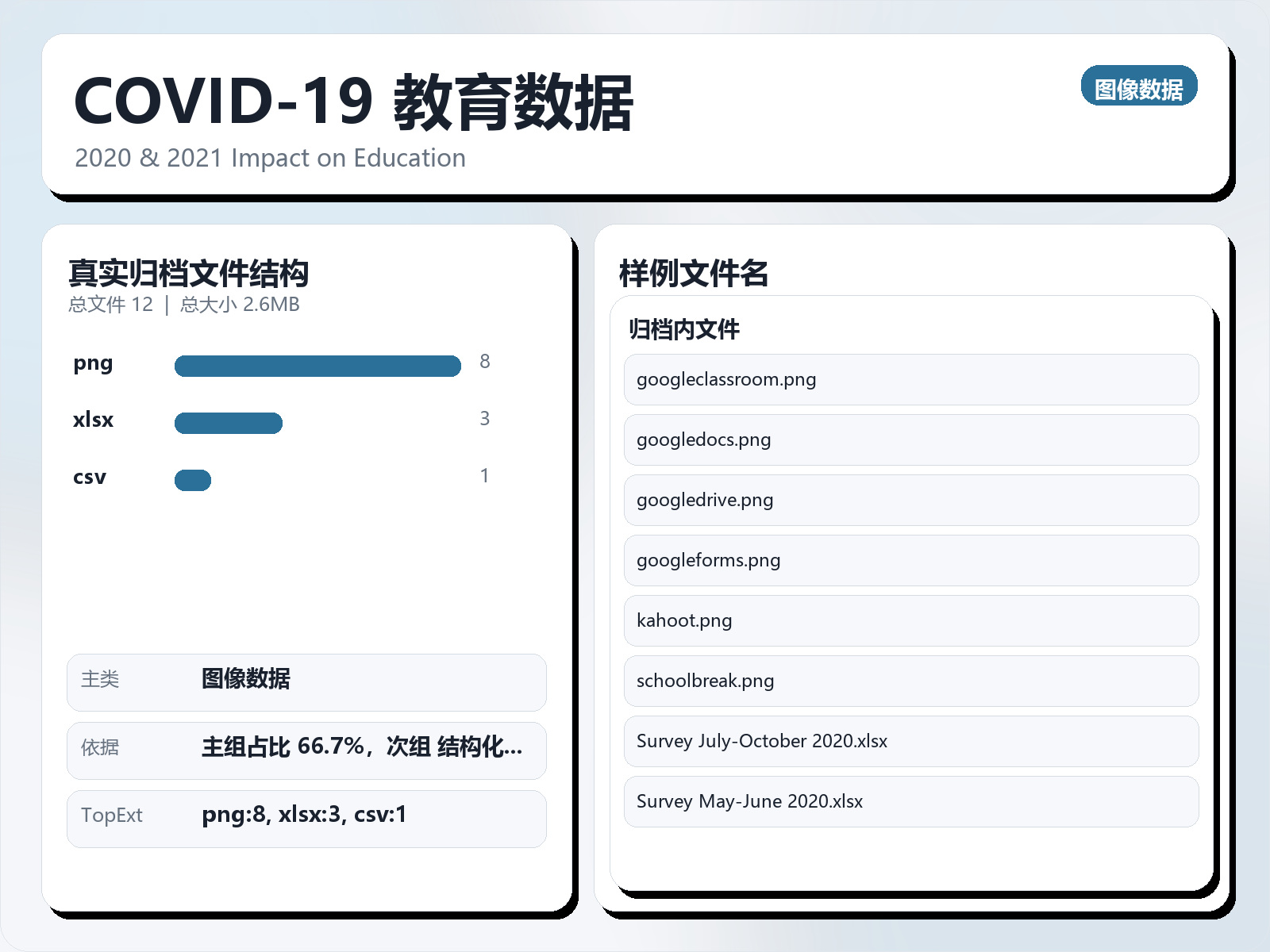Click the csv bar in the chart
Viewport: 1270px width, 952px height.
[x=192, y=480]
